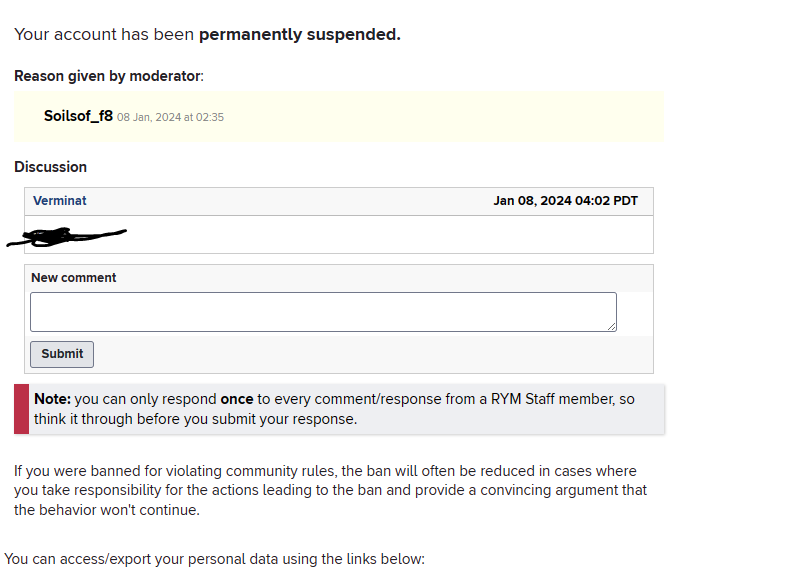Open the Verminat user profile link

[59, 201]
